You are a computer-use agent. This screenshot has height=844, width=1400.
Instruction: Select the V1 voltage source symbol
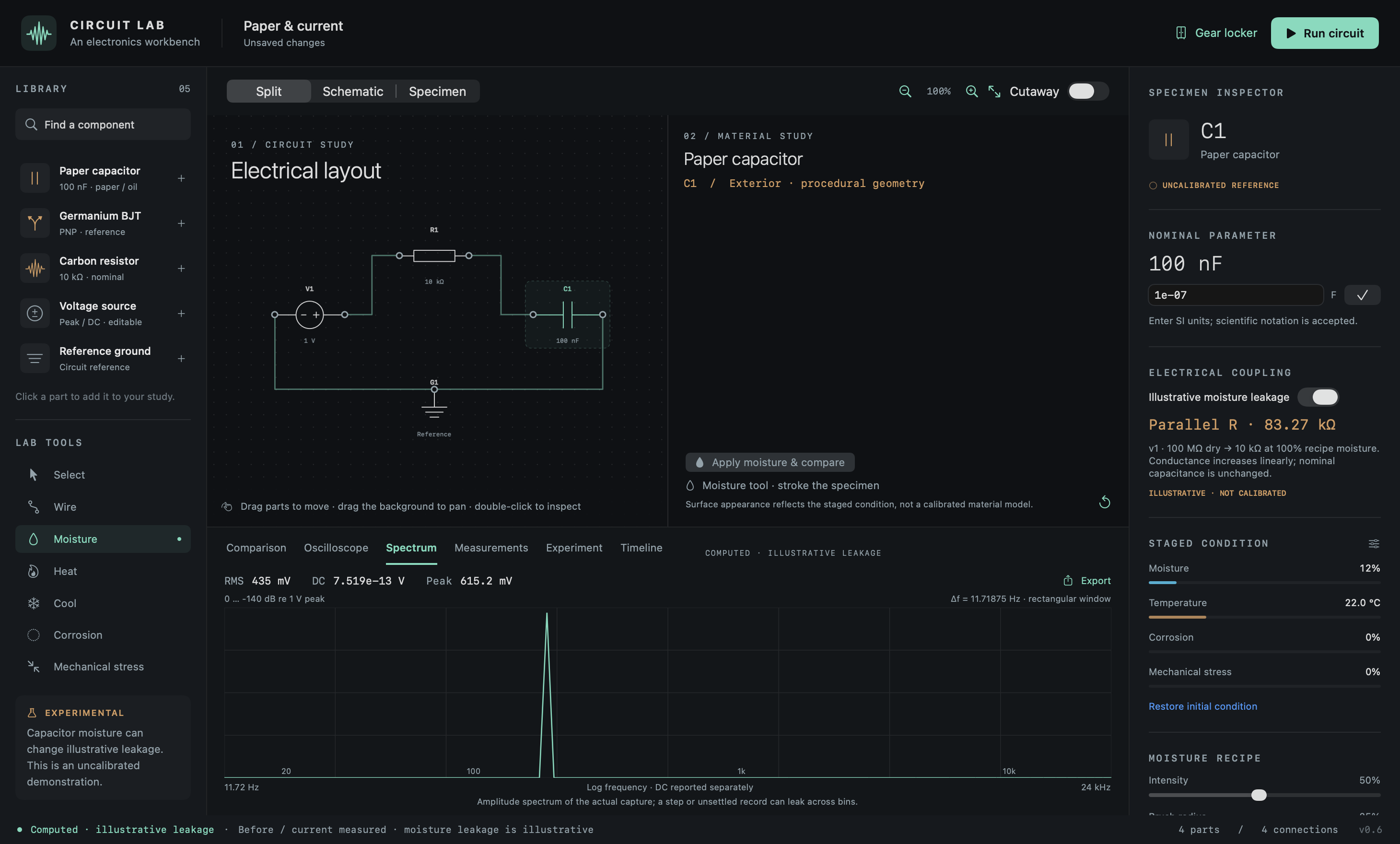point(310,314)
